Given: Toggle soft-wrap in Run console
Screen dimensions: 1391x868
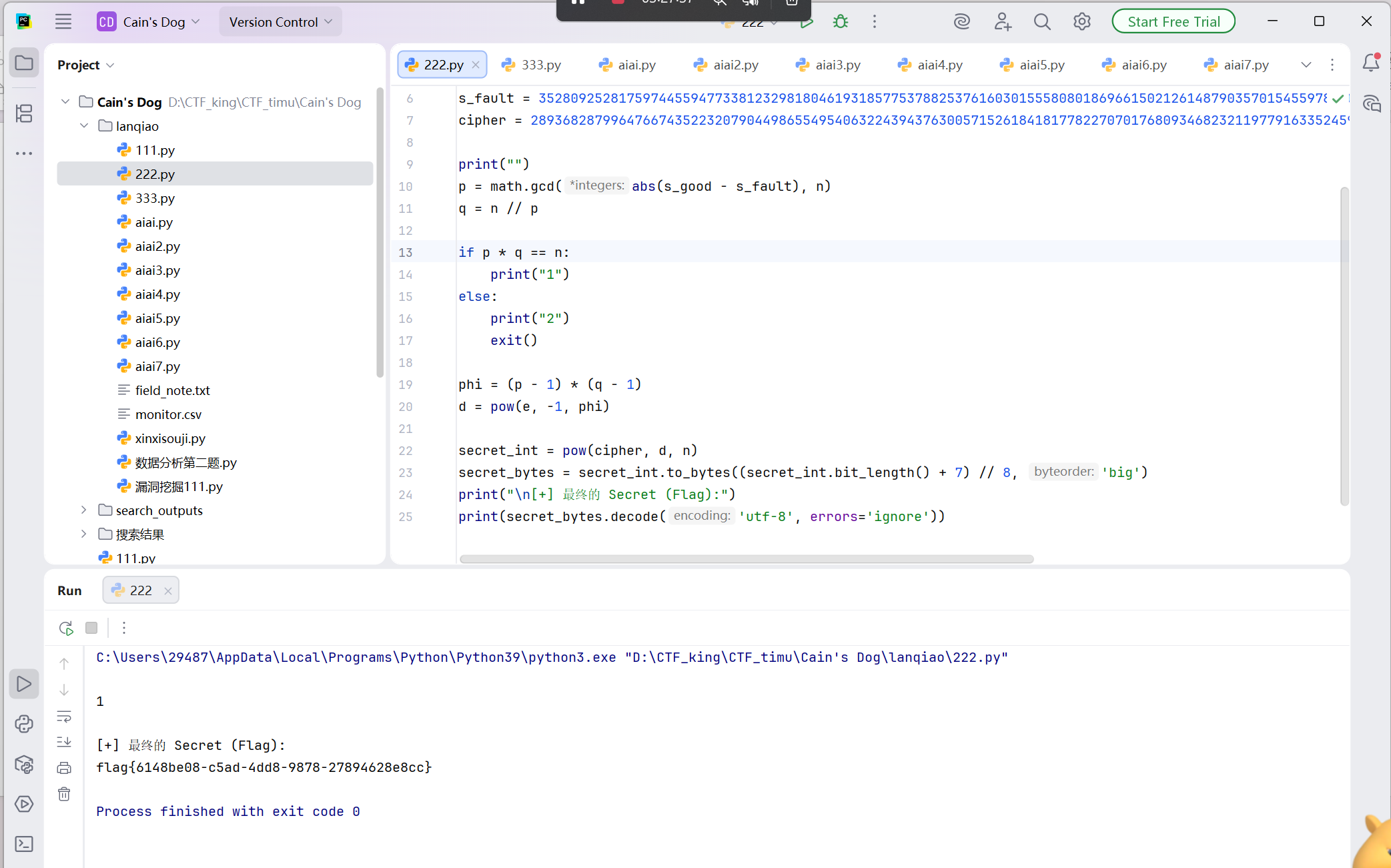Looking at the screenshot, I should (64, 717).
